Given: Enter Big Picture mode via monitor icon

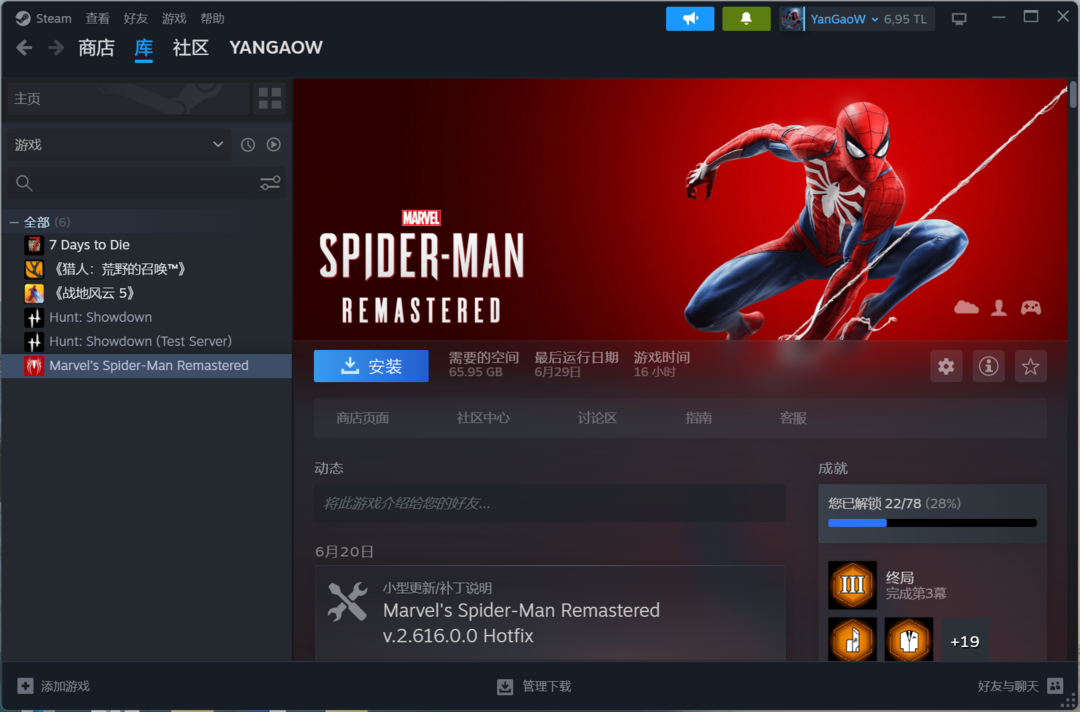Looking at the screenshot, I should coord(959,19).
